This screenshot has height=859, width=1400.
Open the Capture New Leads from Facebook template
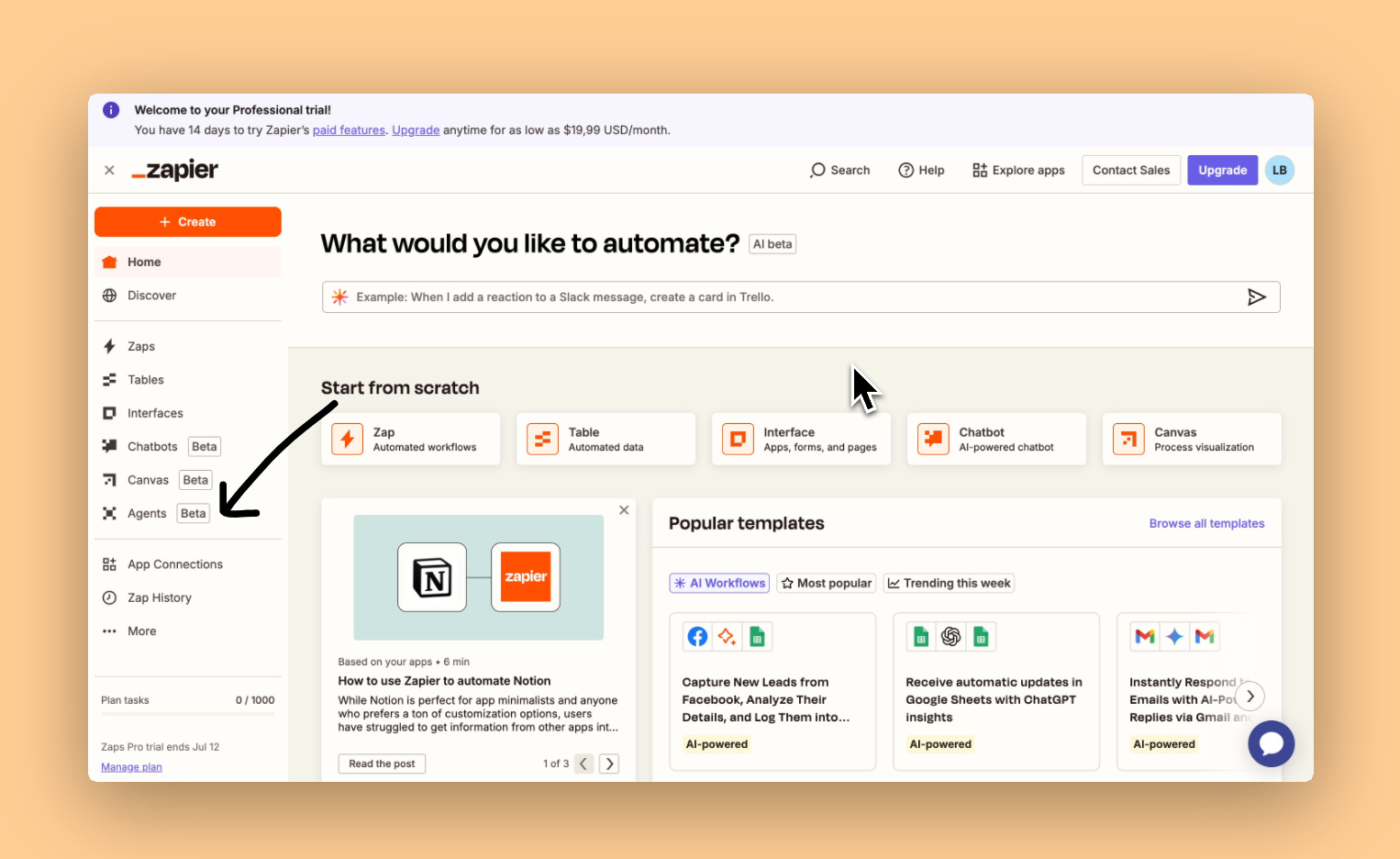click(x=772, y=691)
